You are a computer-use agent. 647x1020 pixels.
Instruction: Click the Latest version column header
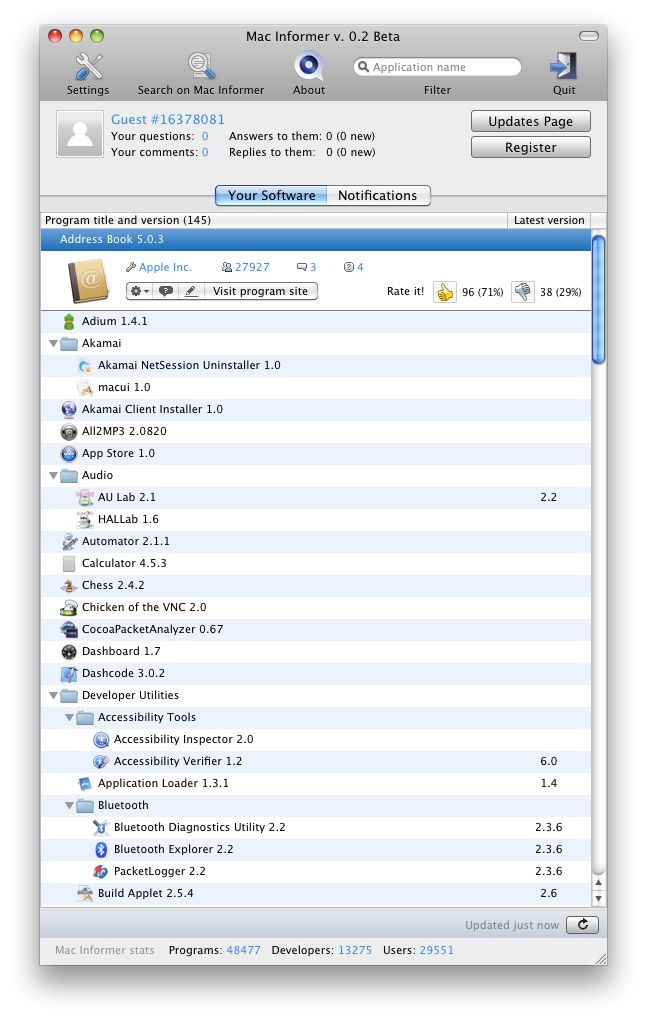[549, 220]
